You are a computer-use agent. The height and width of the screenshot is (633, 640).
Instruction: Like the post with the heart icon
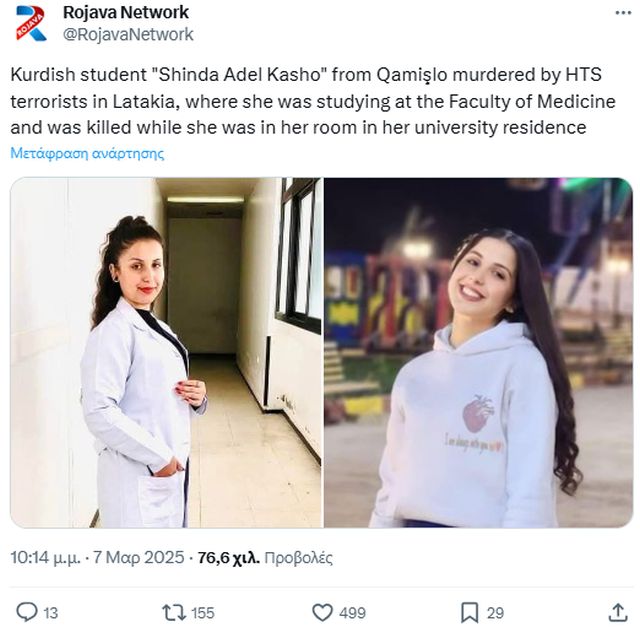click(322, 613)
